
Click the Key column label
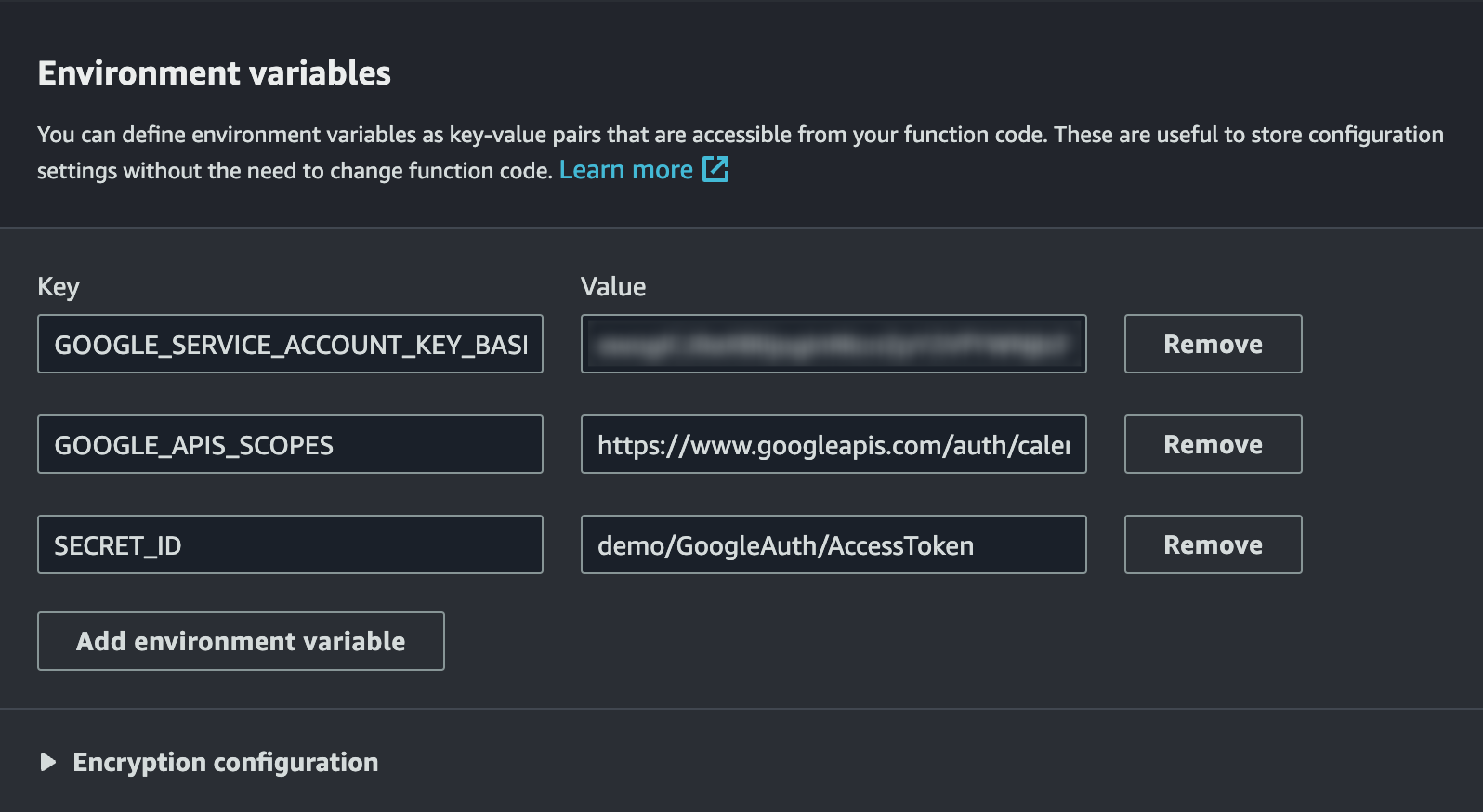pos(59,287)
